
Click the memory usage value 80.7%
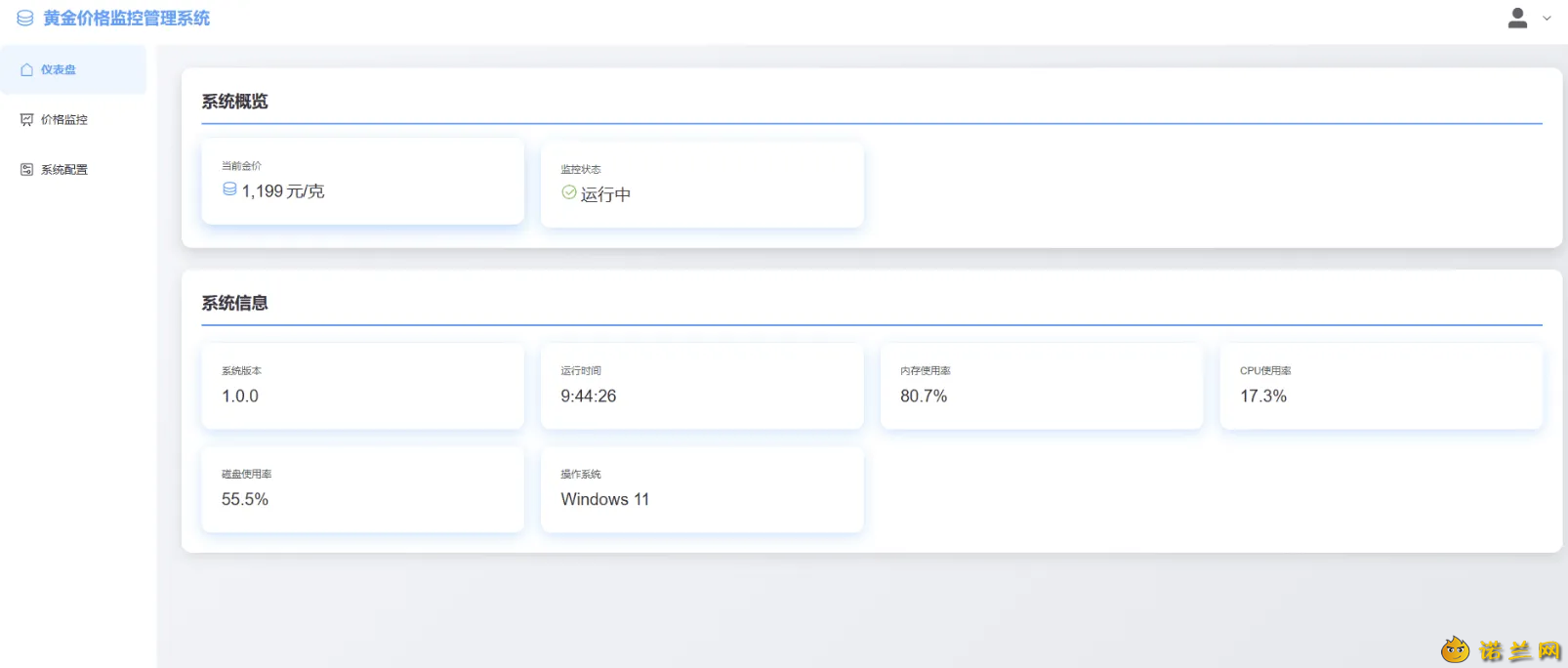point(924,397)
